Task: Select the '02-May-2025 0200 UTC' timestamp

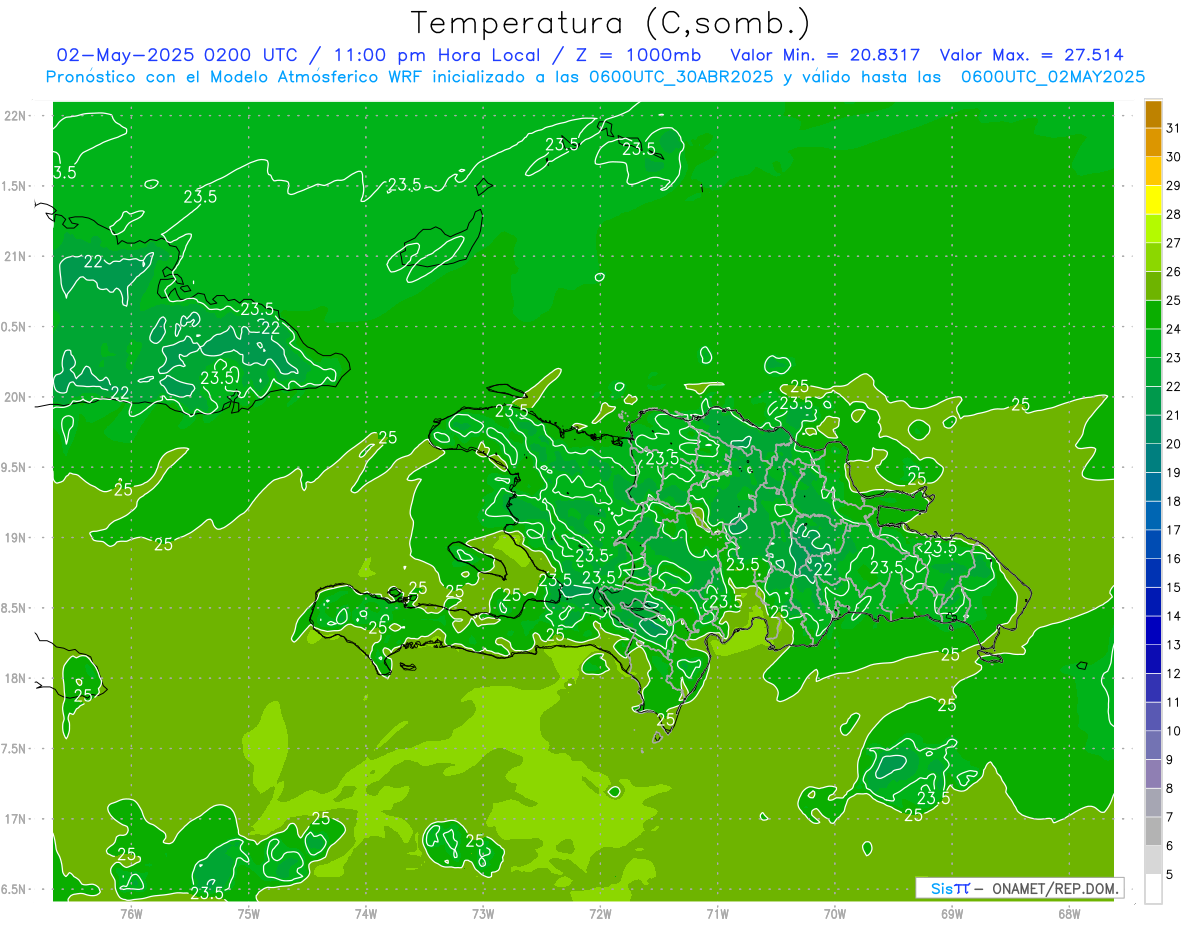Action: (175, 55)
